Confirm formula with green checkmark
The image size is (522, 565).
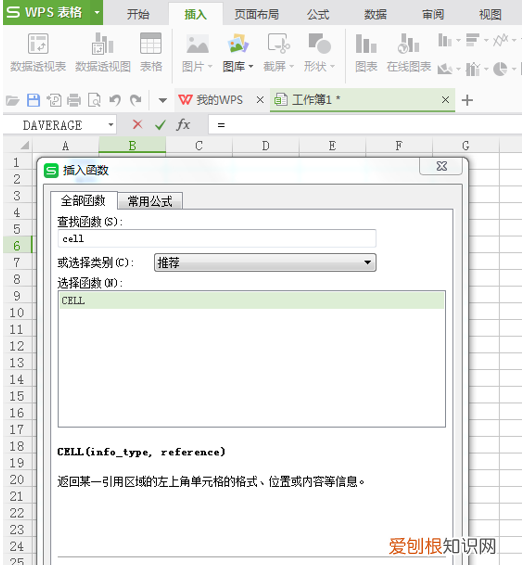pos(160,125)
